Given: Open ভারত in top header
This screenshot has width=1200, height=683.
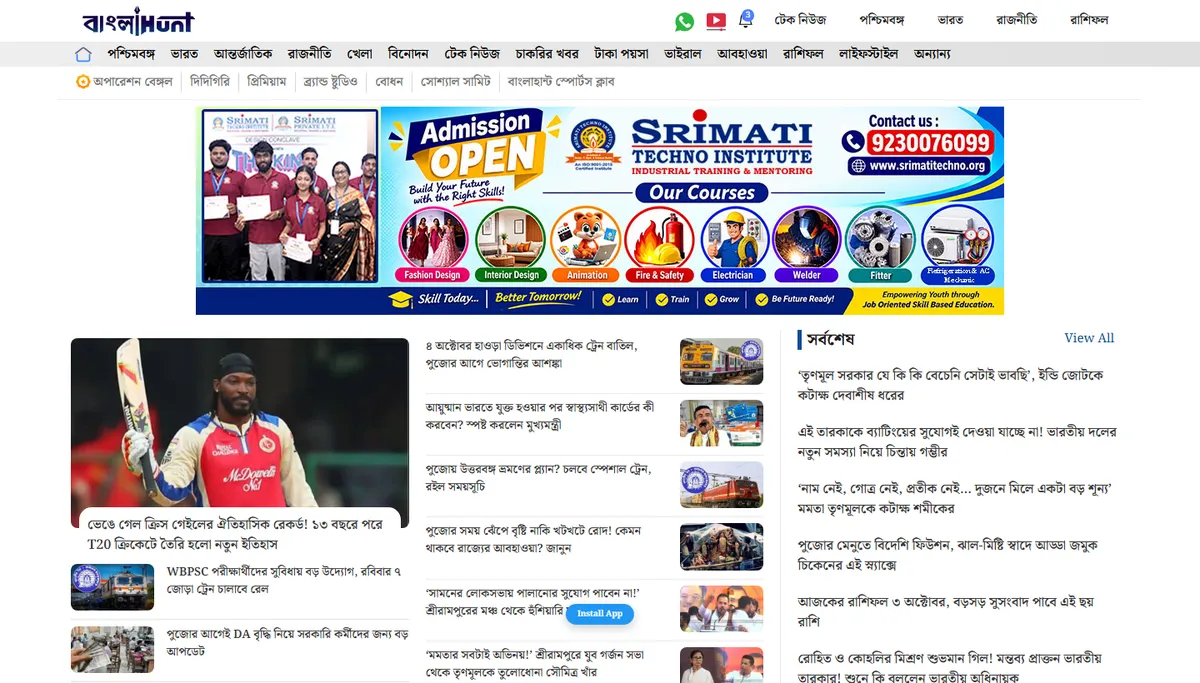Looking at the screenshot, I should point(950,20).
